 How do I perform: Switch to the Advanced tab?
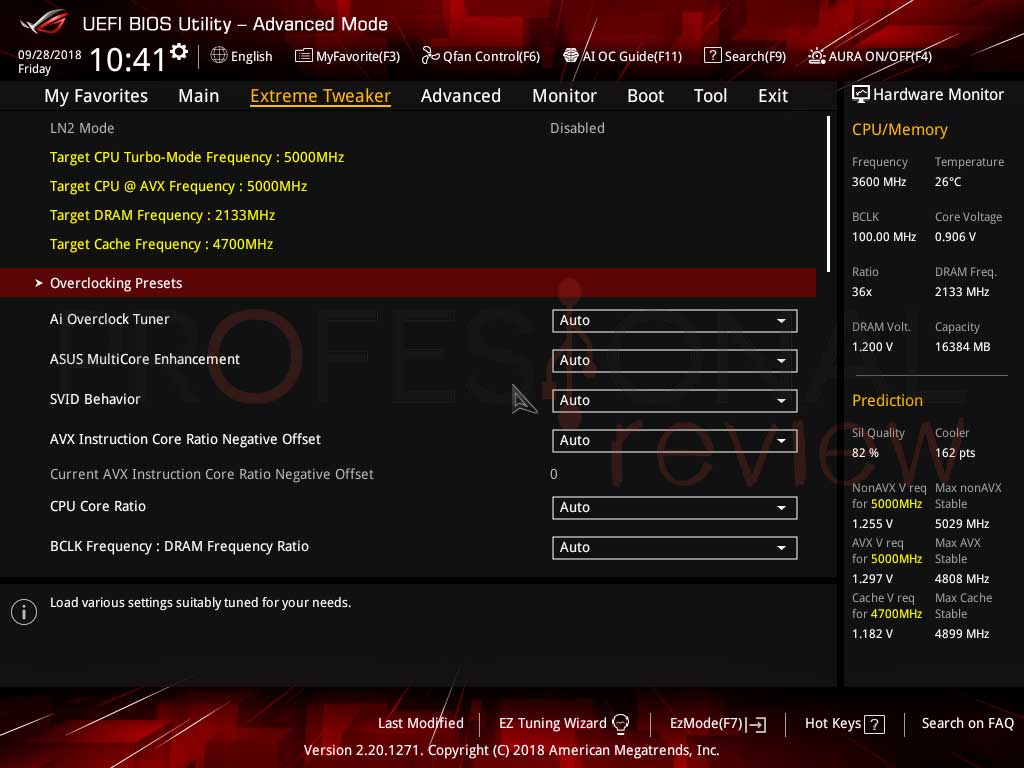click(x=460, y=95)
